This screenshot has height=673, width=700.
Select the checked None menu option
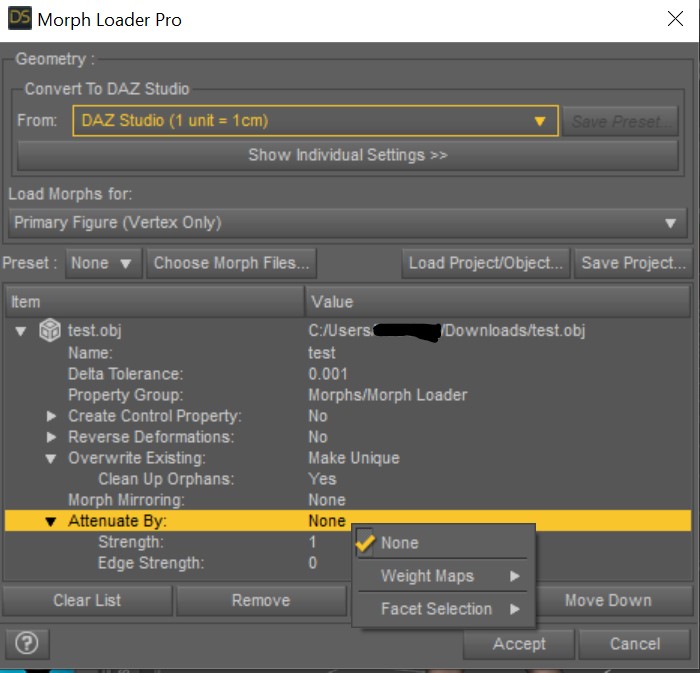point(443,543)
